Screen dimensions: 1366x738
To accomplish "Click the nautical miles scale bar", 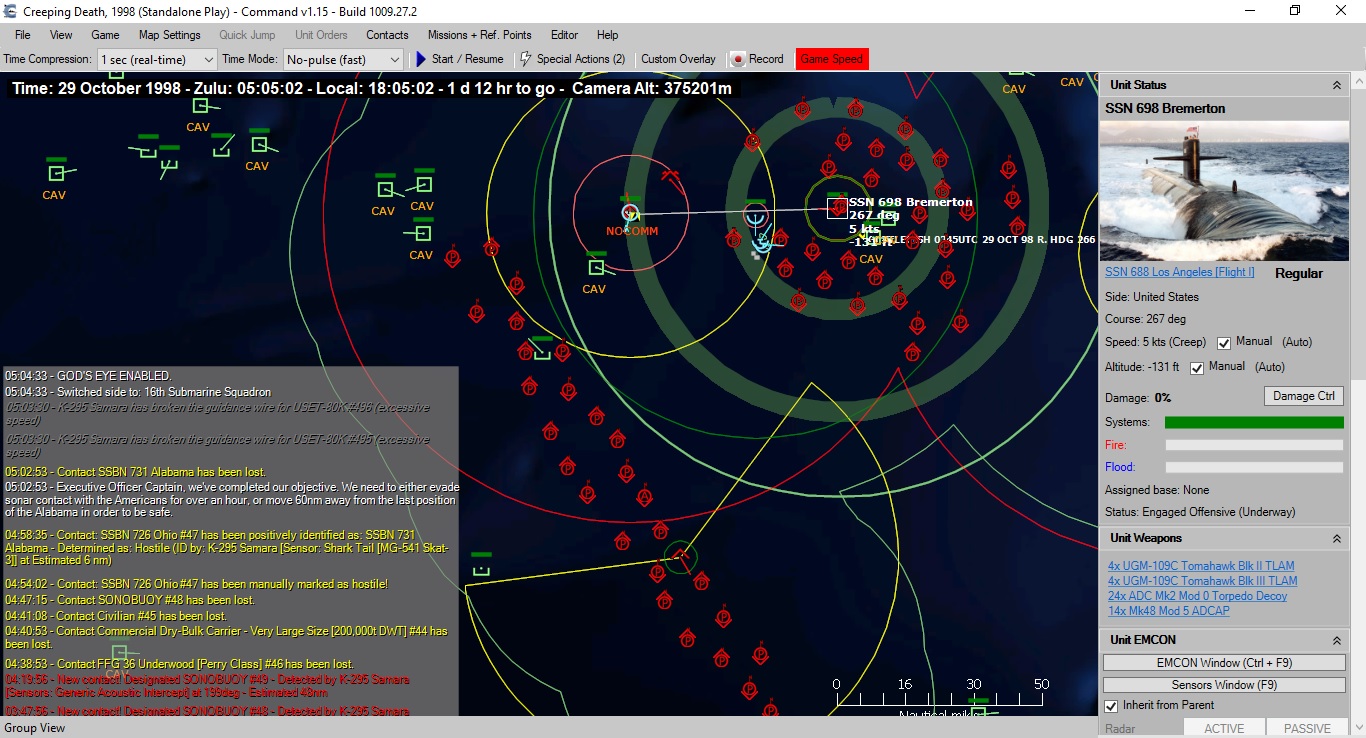I will (x=940, y=700).
